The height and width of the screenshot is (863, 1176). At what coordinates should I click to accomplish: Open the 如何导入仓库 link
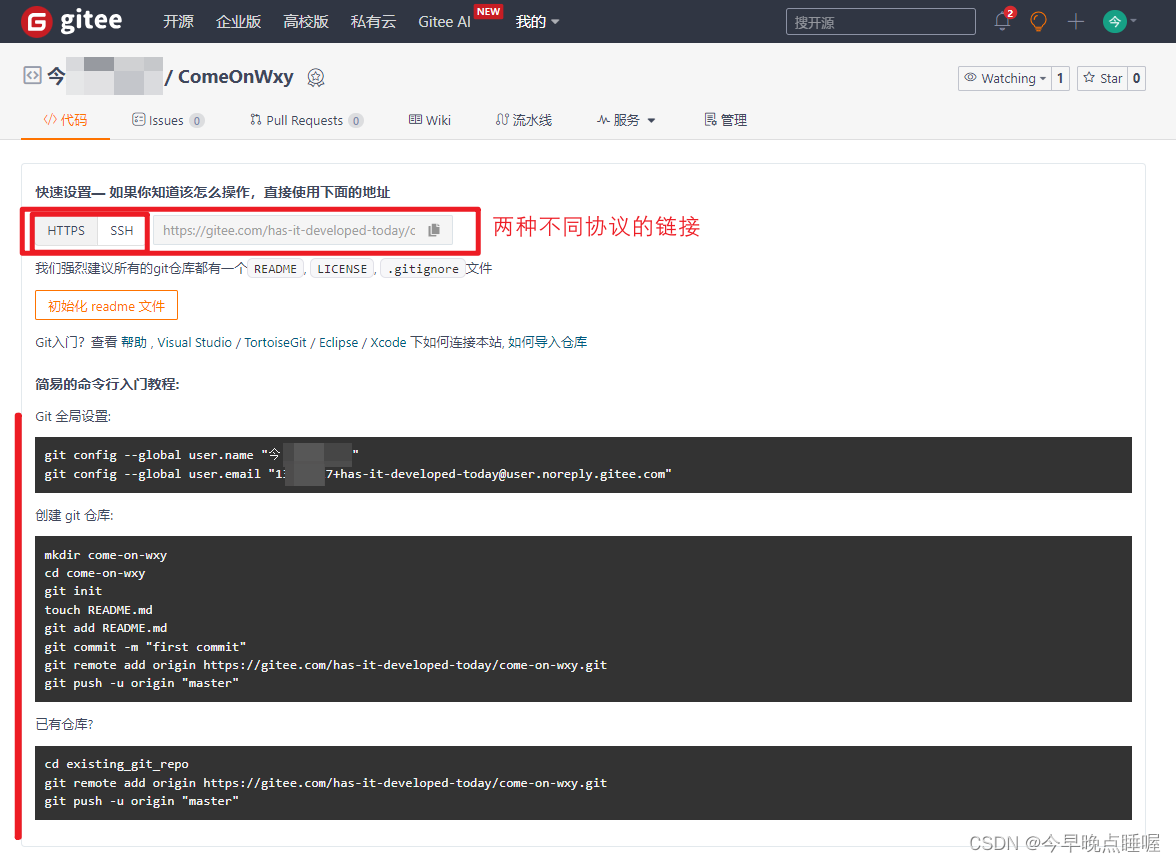click(x=548, y=342)
